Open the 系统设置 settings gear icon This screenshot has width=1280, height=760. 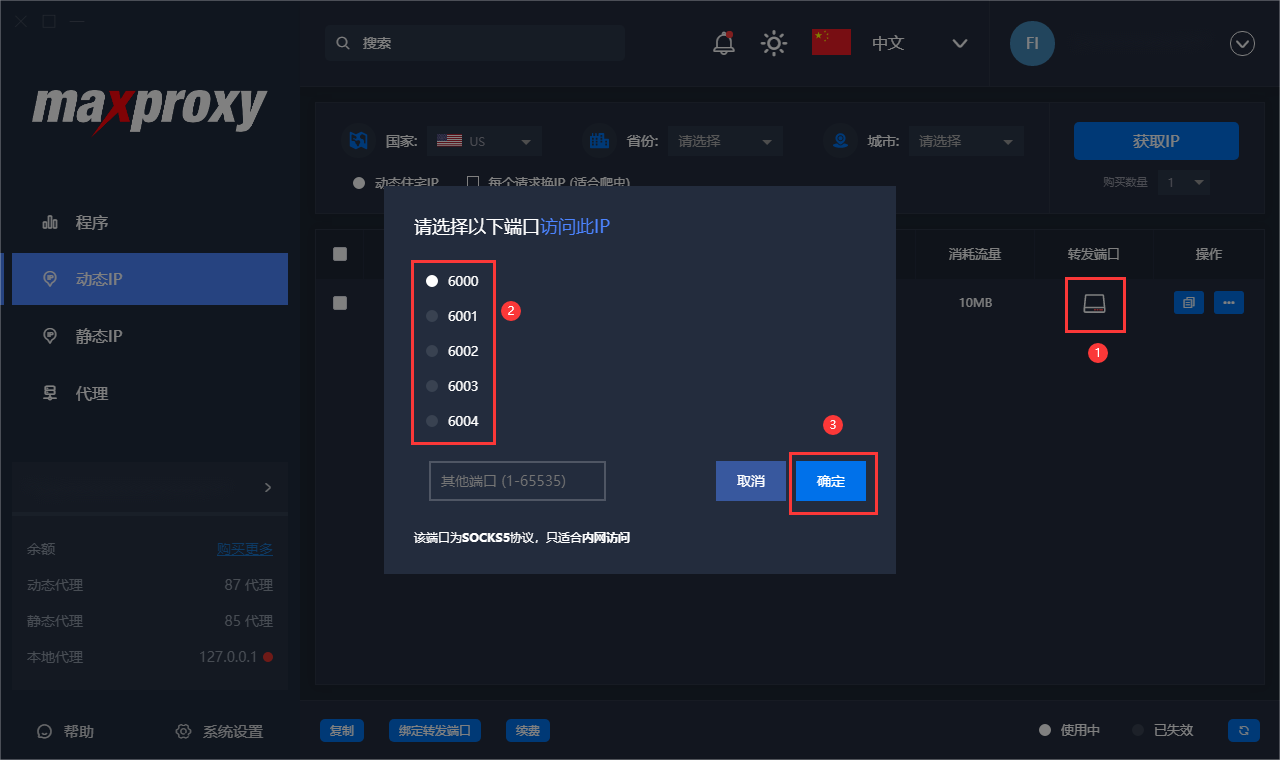click(182, 731)
